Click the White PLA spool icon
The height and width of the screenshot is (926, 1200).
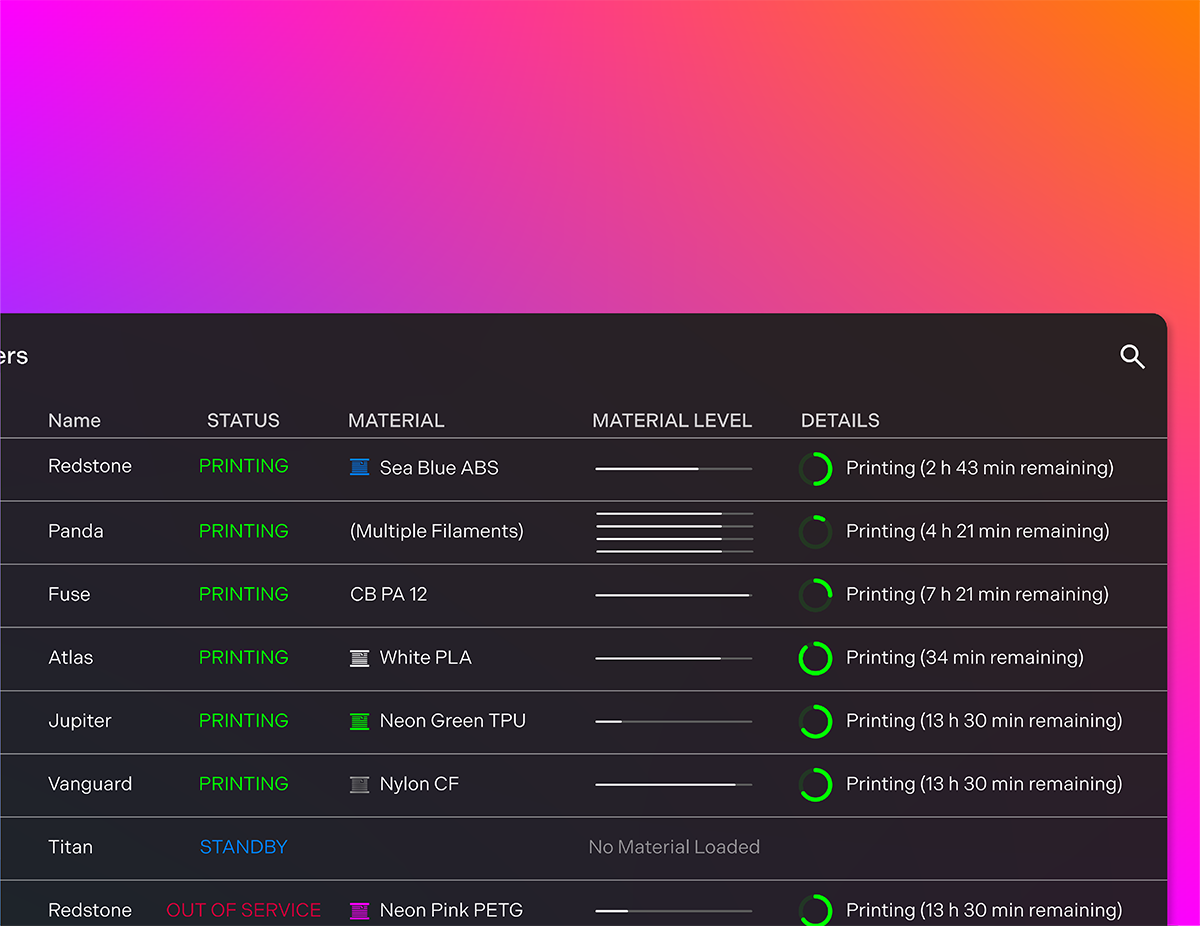tap(359, 658)
